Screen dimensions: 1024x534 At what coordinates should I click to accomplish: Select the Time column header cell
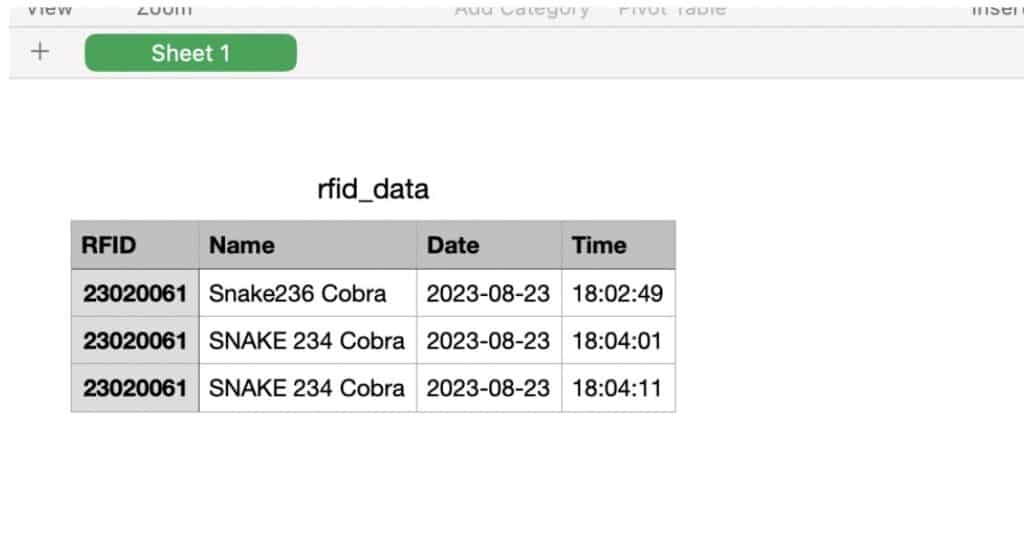pyautogui.click(x=617, y=245)
